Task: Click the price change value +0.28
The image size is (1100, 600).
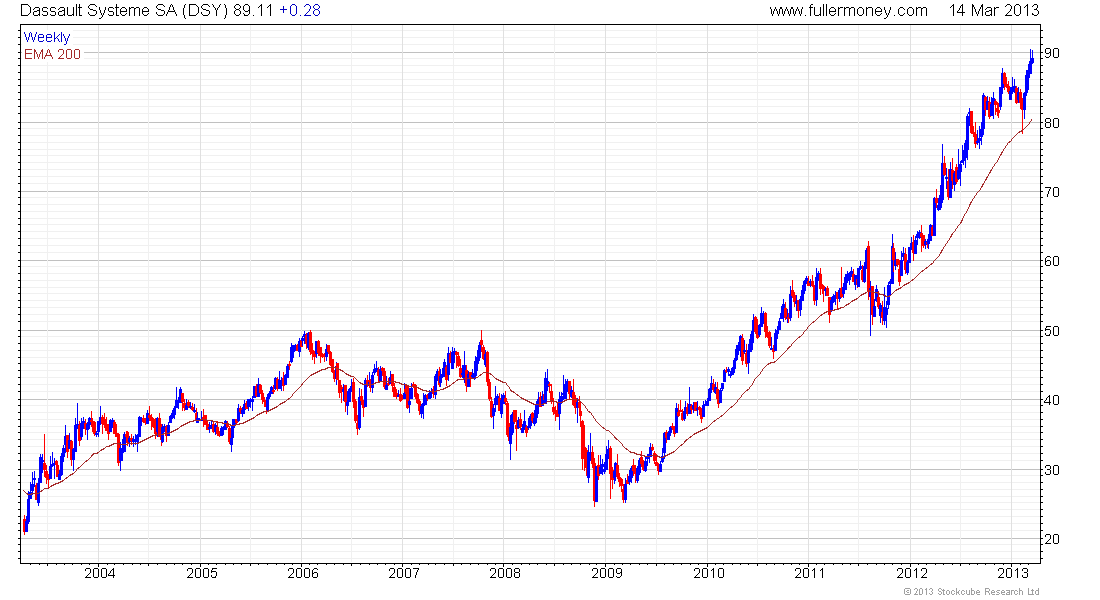Action: [300, 11]
